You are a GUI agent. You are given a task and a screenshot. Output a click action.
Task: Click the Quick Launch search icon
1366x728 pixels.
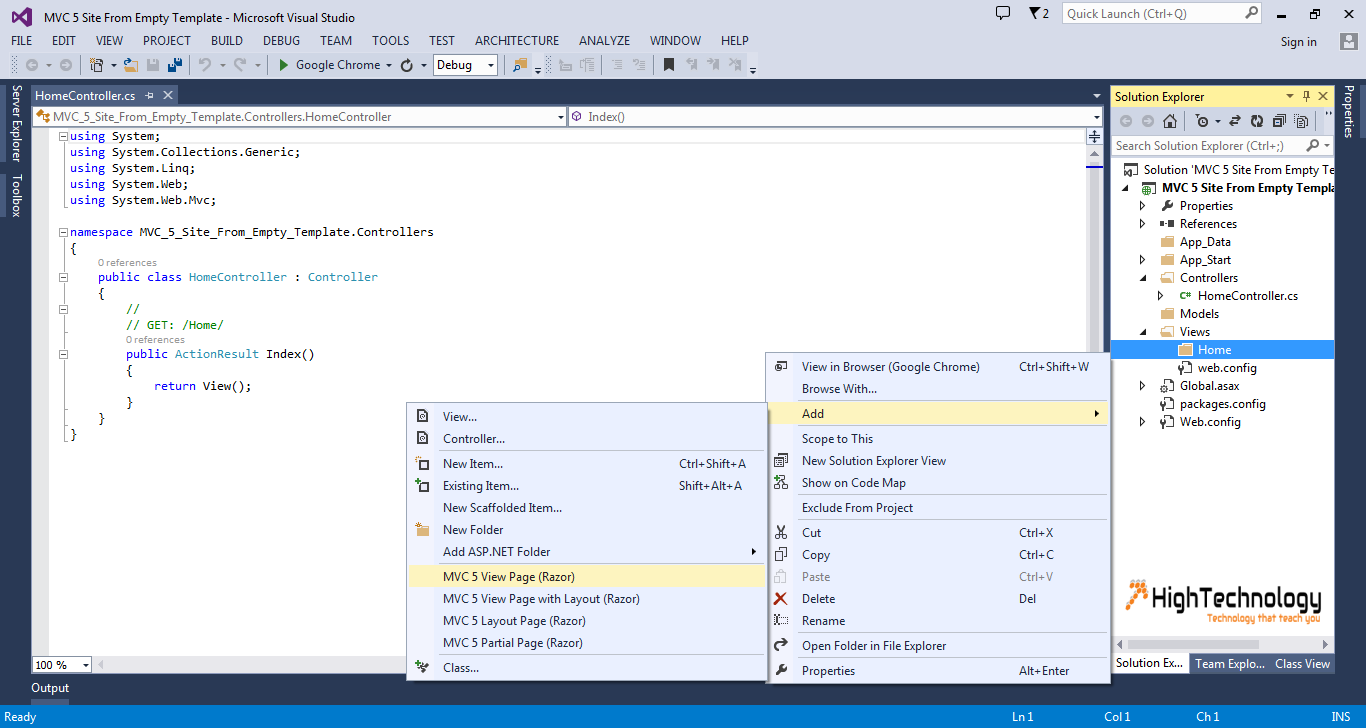1251,13
